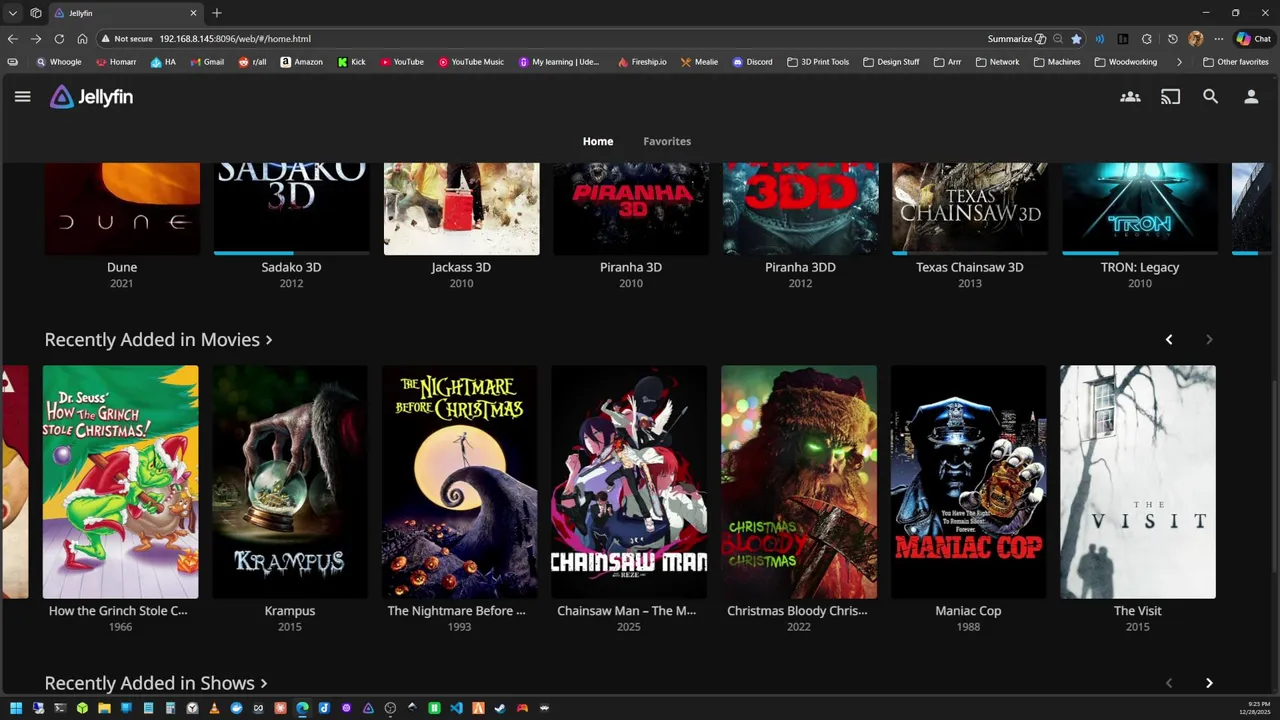Switch to the Home tab

pos(598,141)
